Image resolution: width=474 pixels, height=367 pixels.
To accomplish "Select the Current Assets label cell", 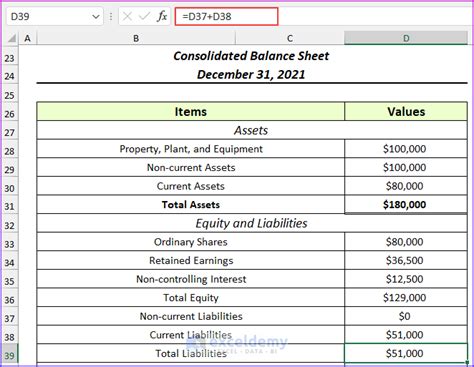I will pos(191,186).
